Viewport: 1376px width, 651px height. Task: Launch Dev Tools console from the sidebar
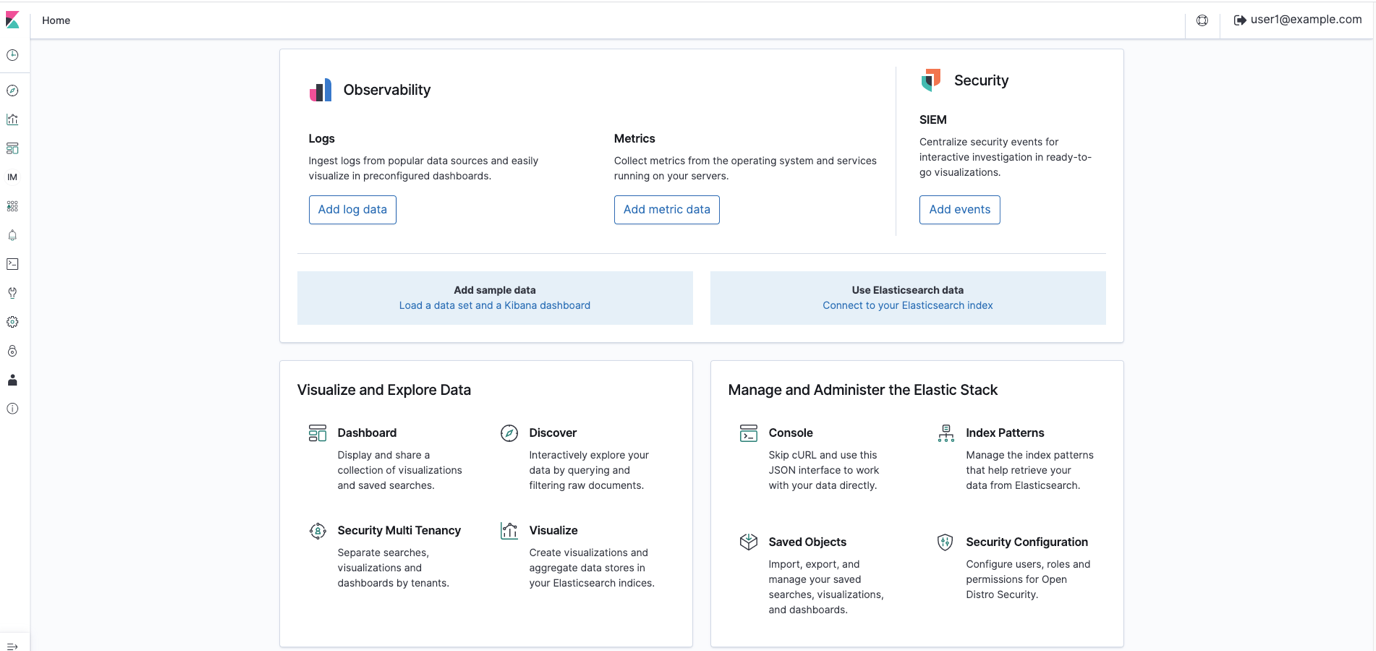[x=13, y=264]
